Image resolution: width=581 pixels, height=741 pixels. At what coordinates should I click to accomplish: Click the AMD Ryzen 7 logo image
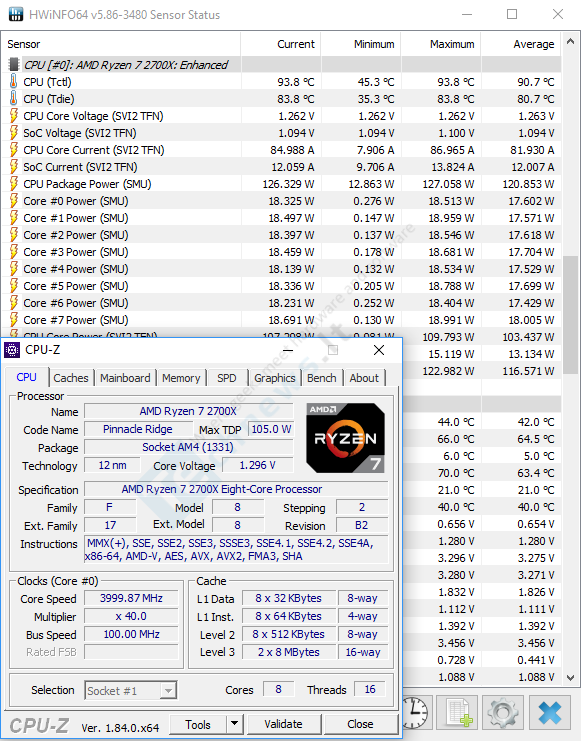click(x=346, y=438)
